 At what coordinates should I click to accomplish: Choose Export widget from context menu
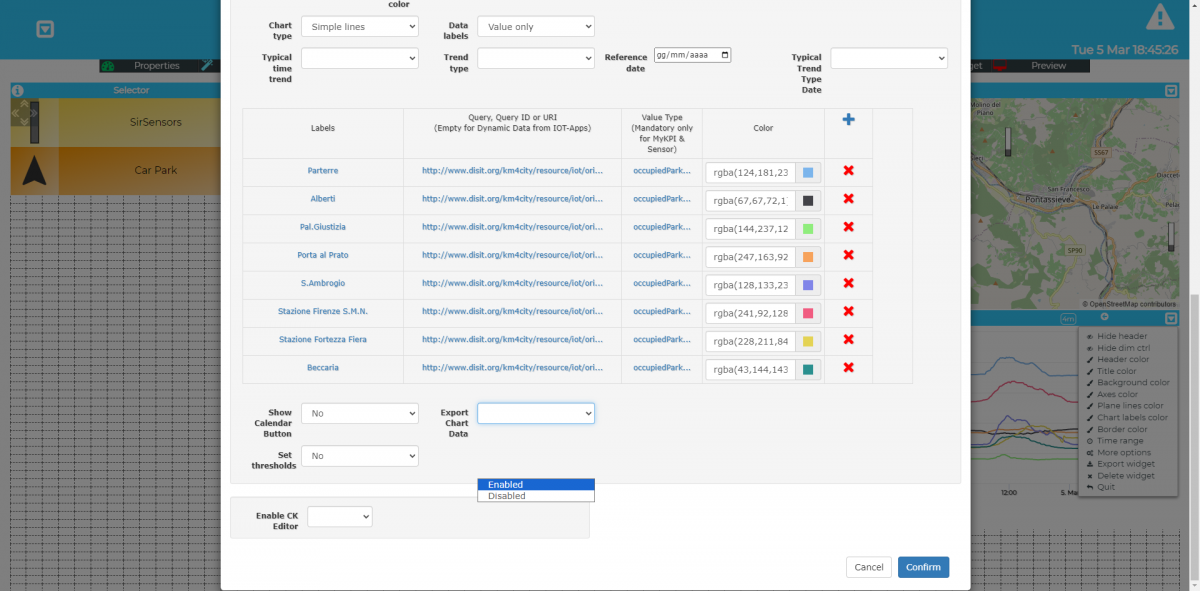click(1125, 464)
